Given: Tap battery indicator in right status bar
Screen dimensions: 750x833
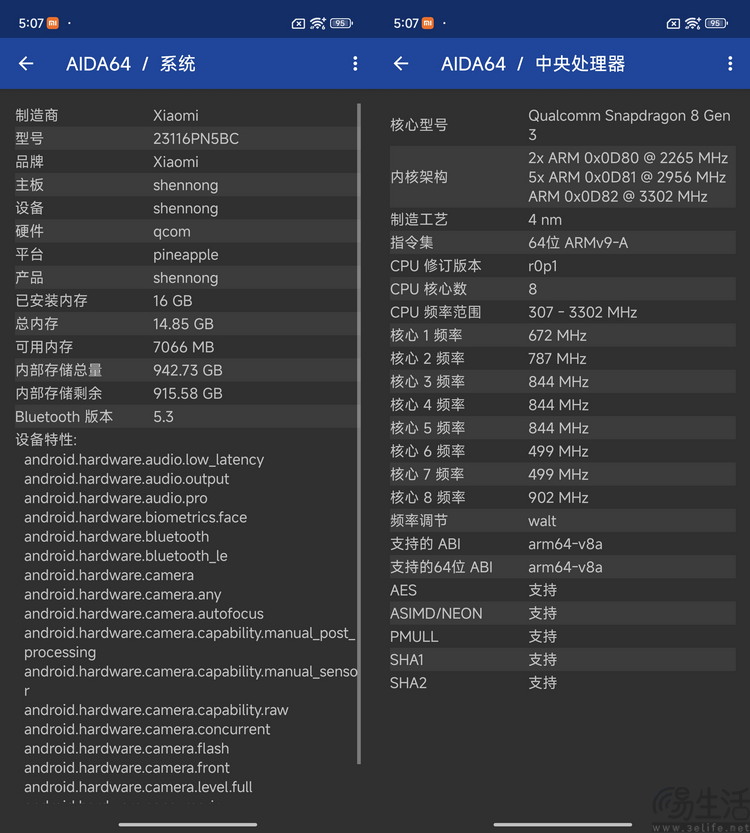Looking at the screenshot, I should pos(717,23).
